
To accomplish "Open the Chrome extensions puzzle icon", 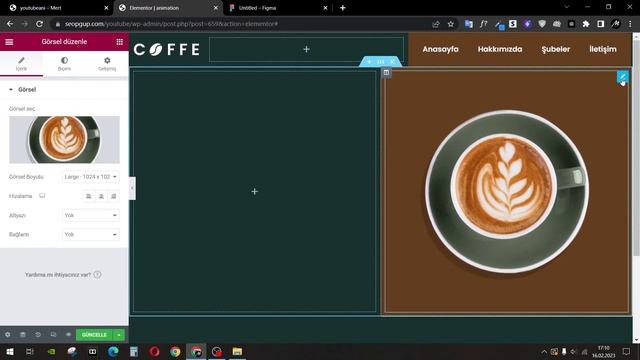I will click(586, 24).
